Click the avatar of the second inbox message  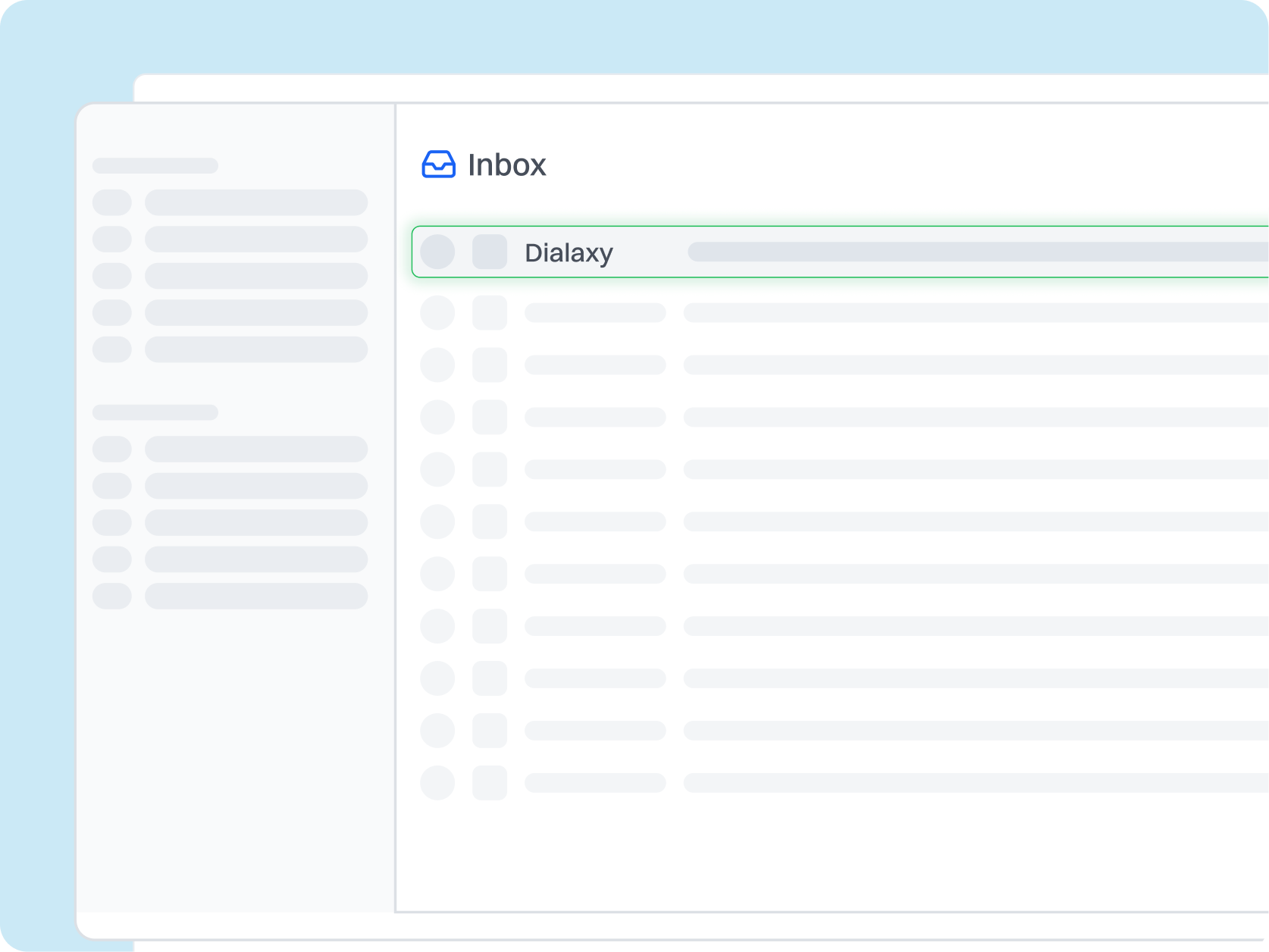[x=437, y=312]
